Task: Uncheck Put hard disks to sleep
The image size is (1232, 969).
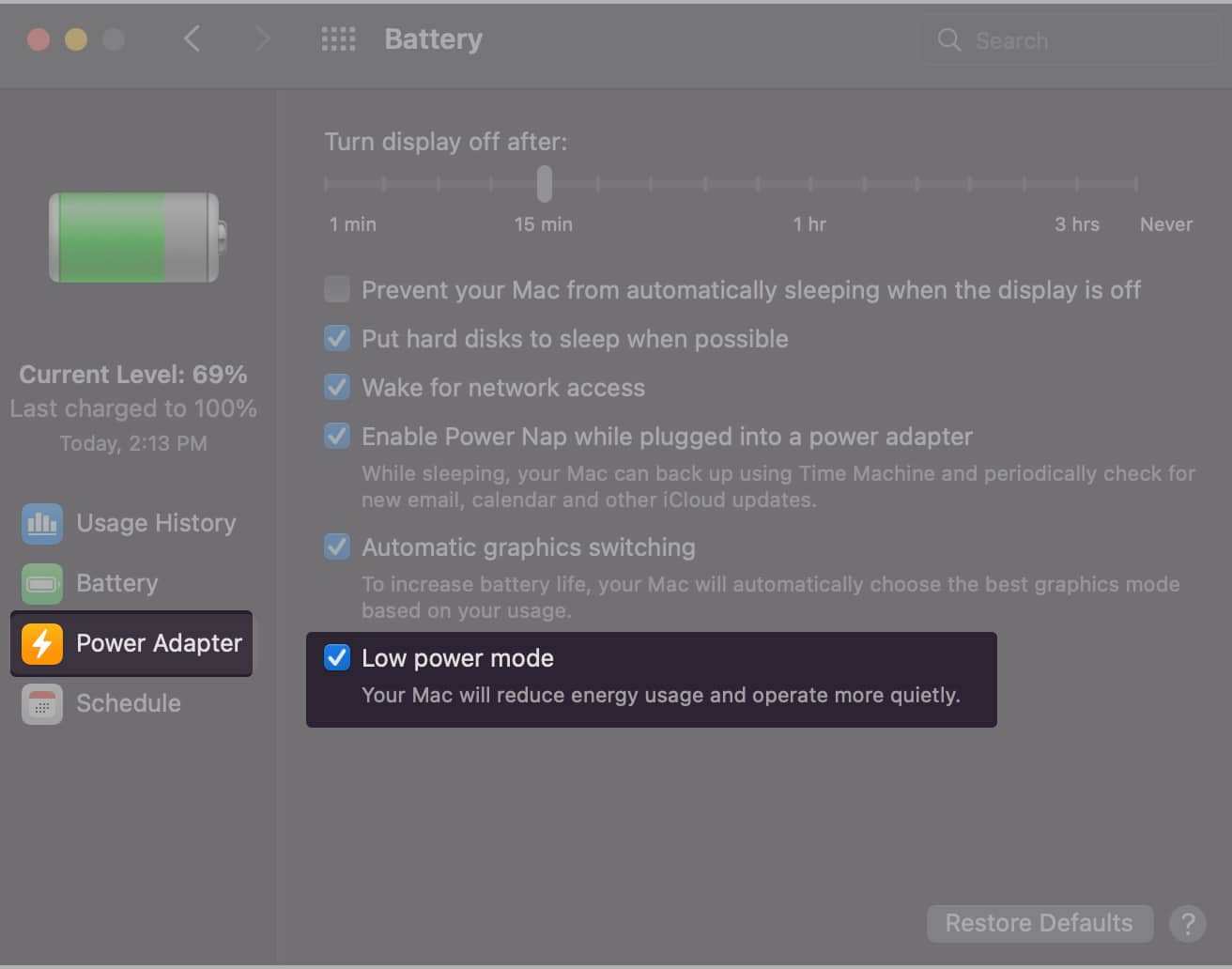Action: 336,338
